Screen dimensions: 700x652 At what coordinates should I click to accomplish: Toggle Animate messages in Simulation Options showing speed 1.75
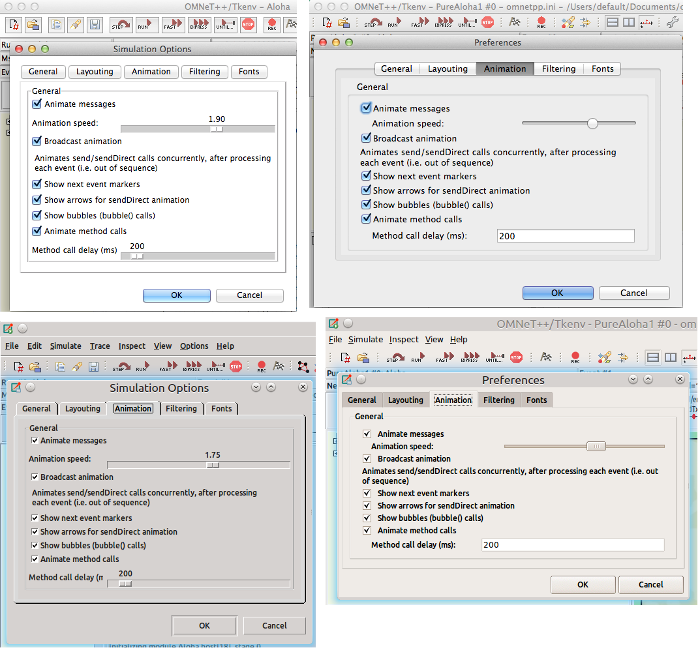pyautogui.click(x=34, y=440)
